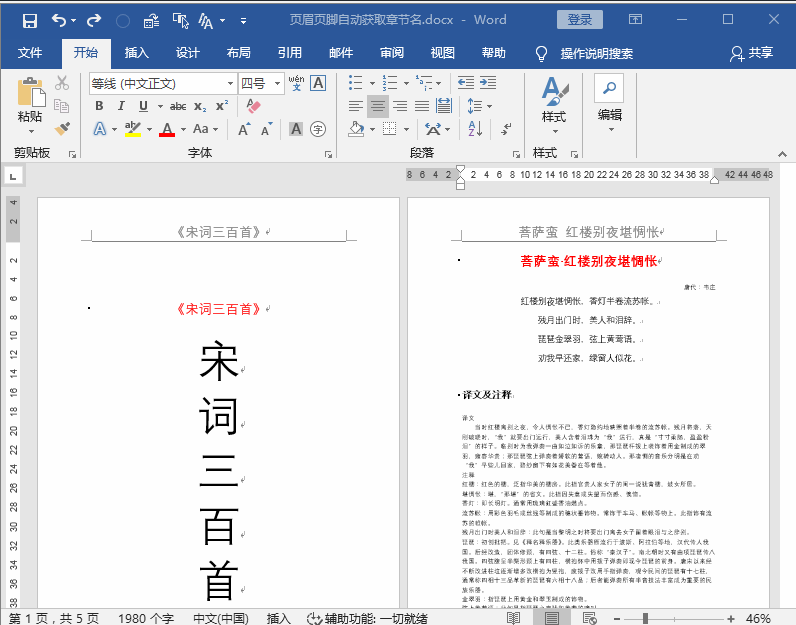Open line and paragraph spacing menu
The width and height of the screenshot is (796, 625).
[479, 106]
